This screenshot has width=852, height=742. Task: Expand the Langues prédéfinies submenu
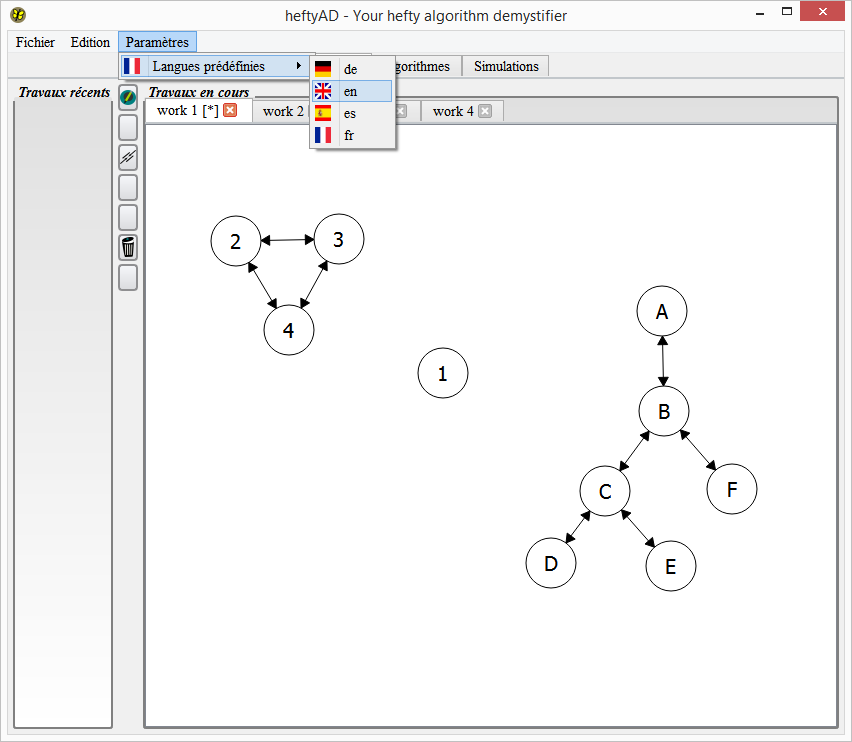[x=216, y=66]
